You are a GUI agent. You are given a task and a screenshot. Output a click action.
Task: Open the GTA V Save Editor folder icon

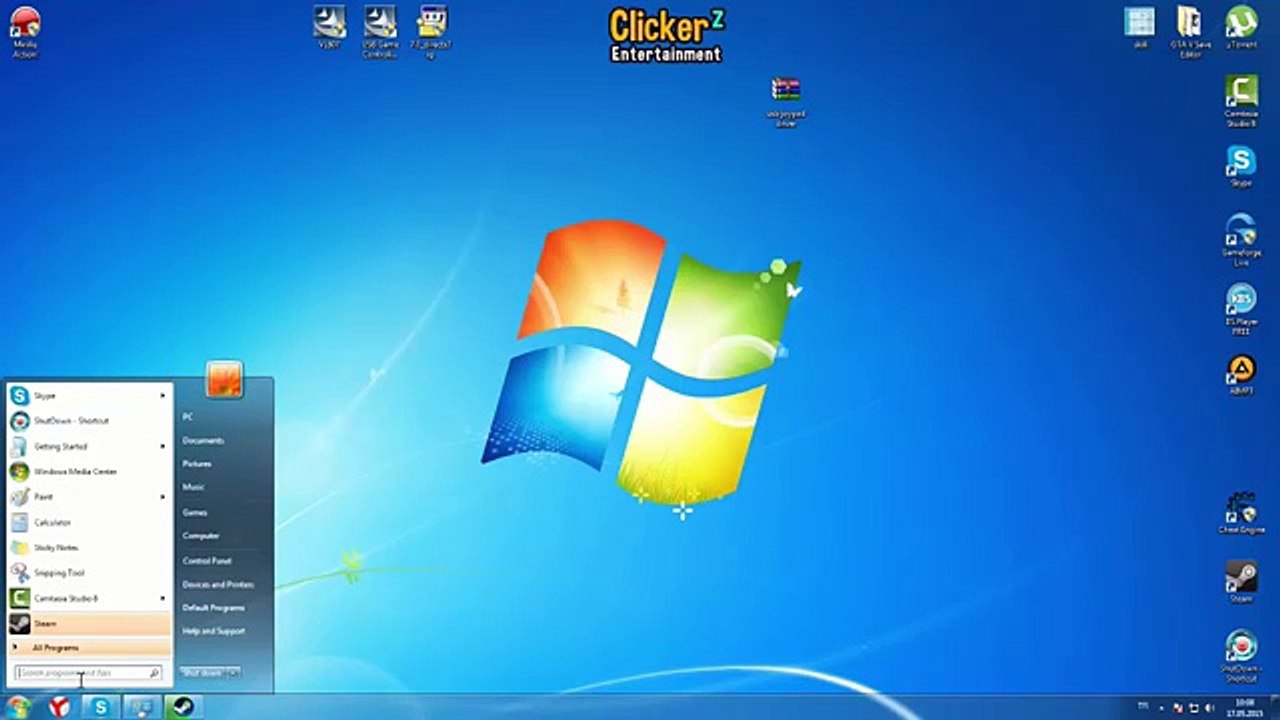(x=1190, y=32)
